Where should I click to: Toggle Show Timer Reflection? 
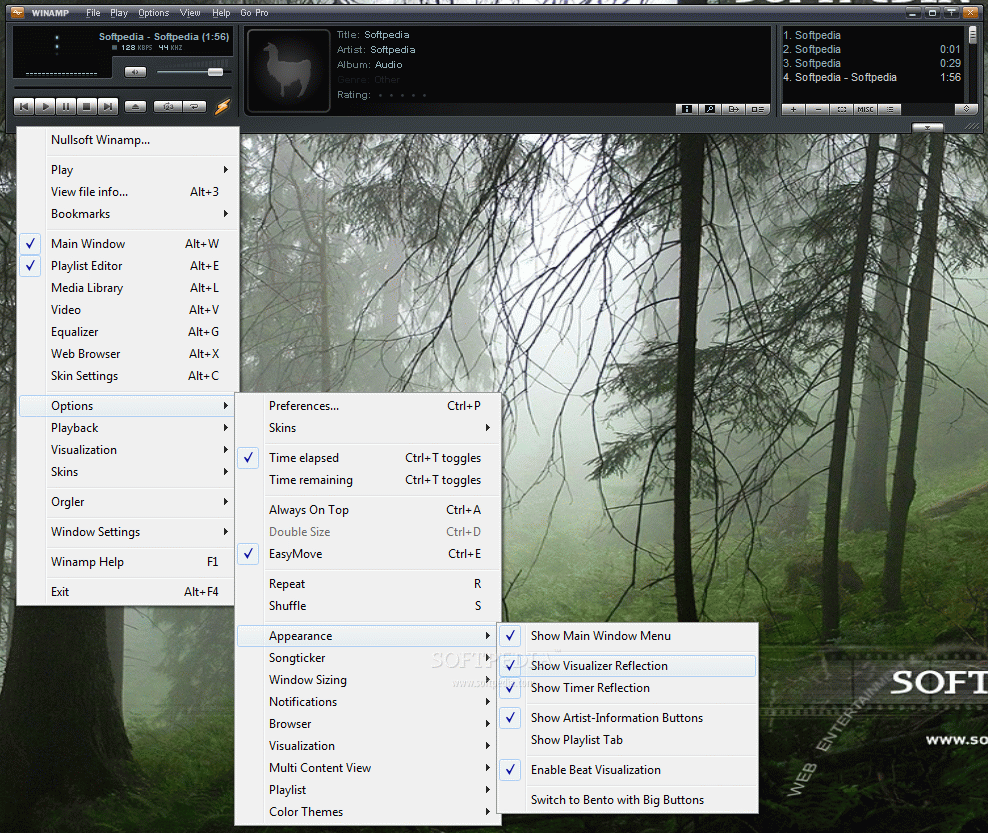(628, 688)
